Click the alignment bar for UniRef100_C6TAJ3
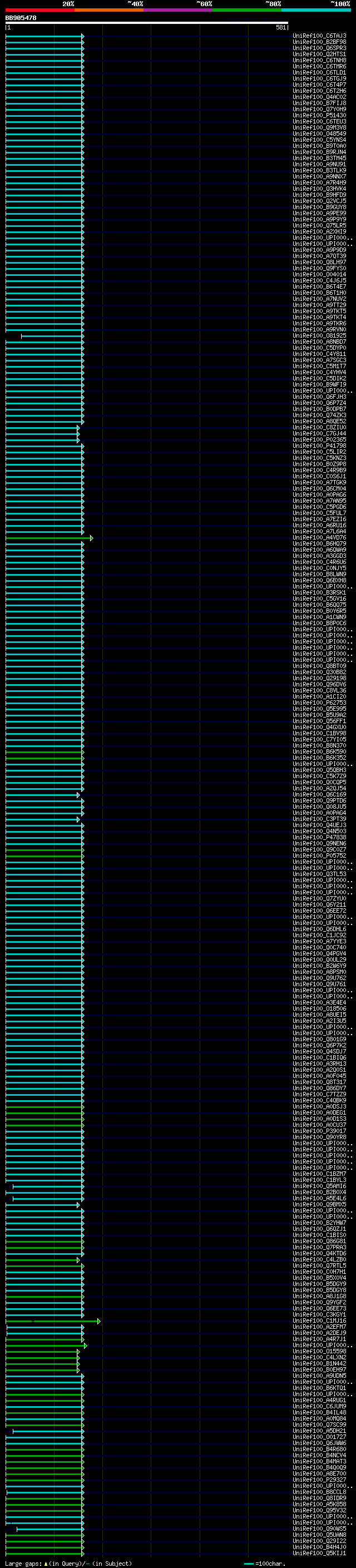This screenshot has height=1568, width=356. pyautogui.click(x=44, y=36)
